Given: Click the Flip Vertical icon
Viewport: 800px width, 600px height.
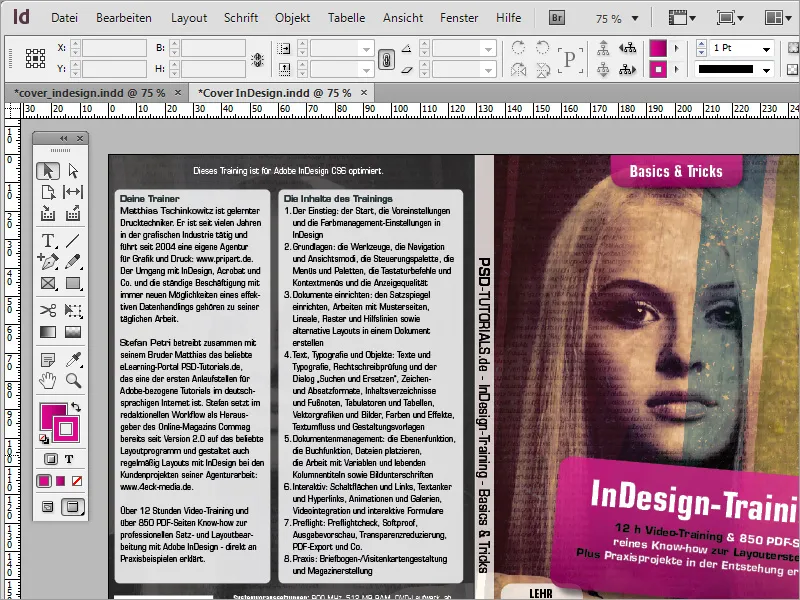Looking at the screenshot, I should click(543, 69).
